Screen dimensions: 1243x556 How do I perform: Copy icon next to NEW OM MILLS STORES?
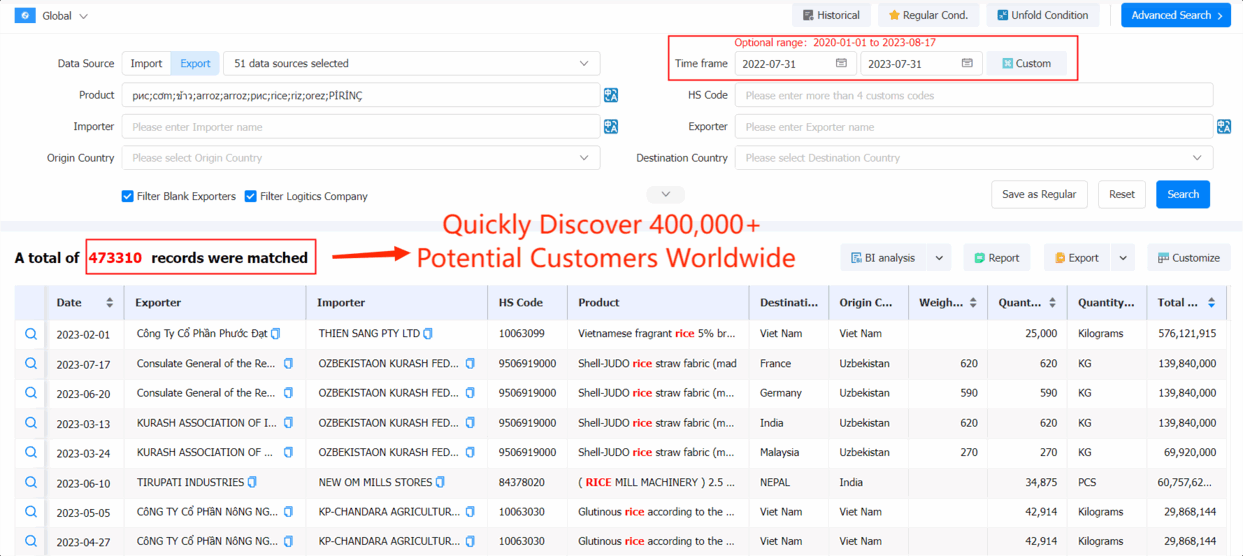coord(441,482)
